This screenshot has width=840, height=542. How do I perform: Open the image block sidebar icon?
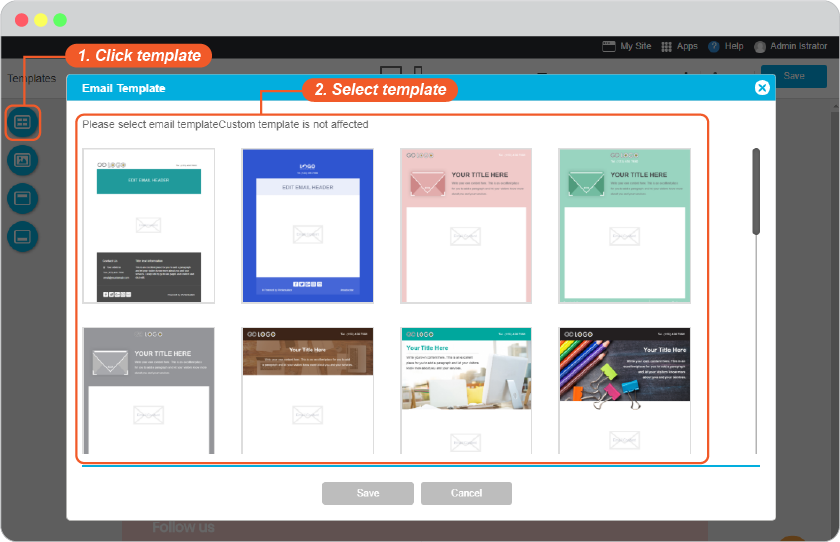pyautogui.click(x=22, y=160)
